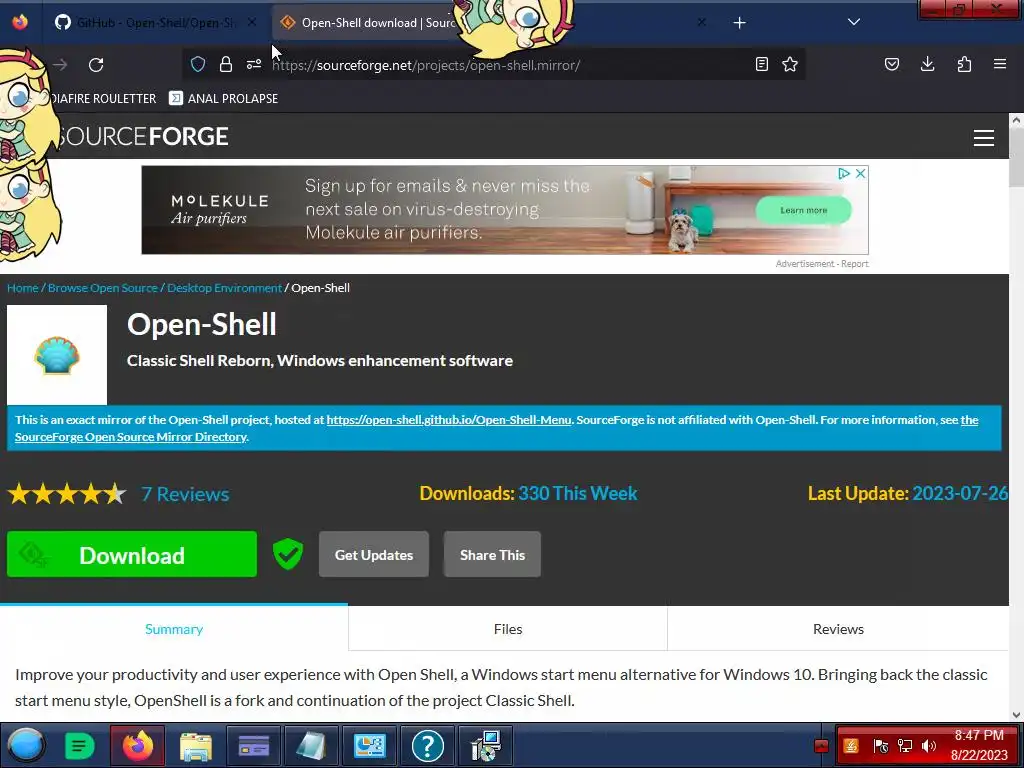The height and width of the screenshot is (768, 1024).
Task: Click the Firefox taskbar icon
Action: pos(138,746)
